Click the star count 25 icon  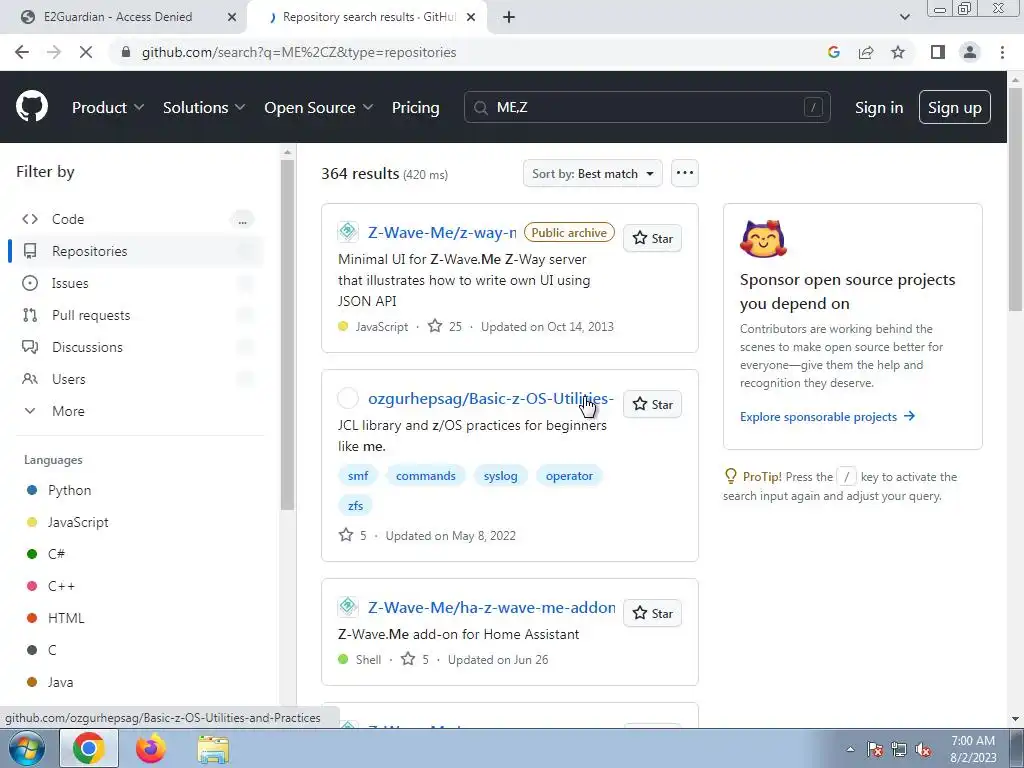pyautogui.click(x=435, y=326)
